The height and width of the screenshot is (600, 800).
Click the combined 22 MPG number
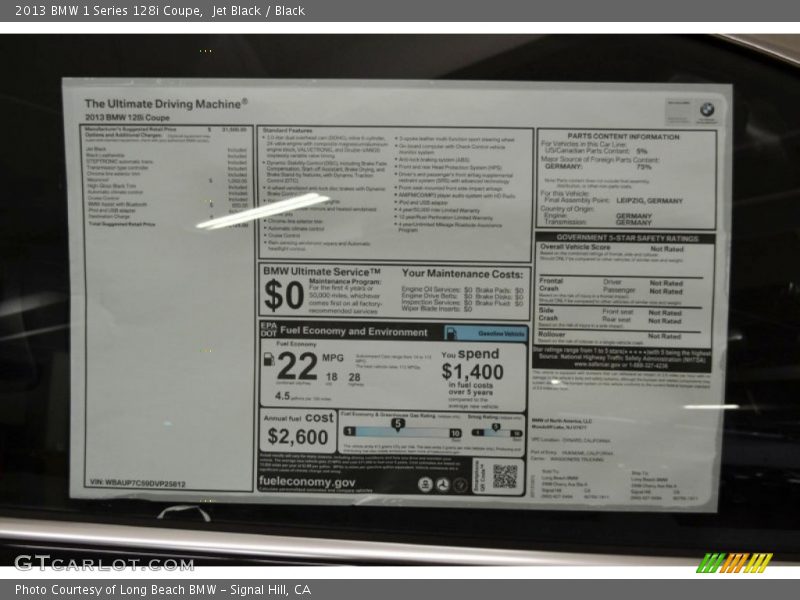pos(297,366)
